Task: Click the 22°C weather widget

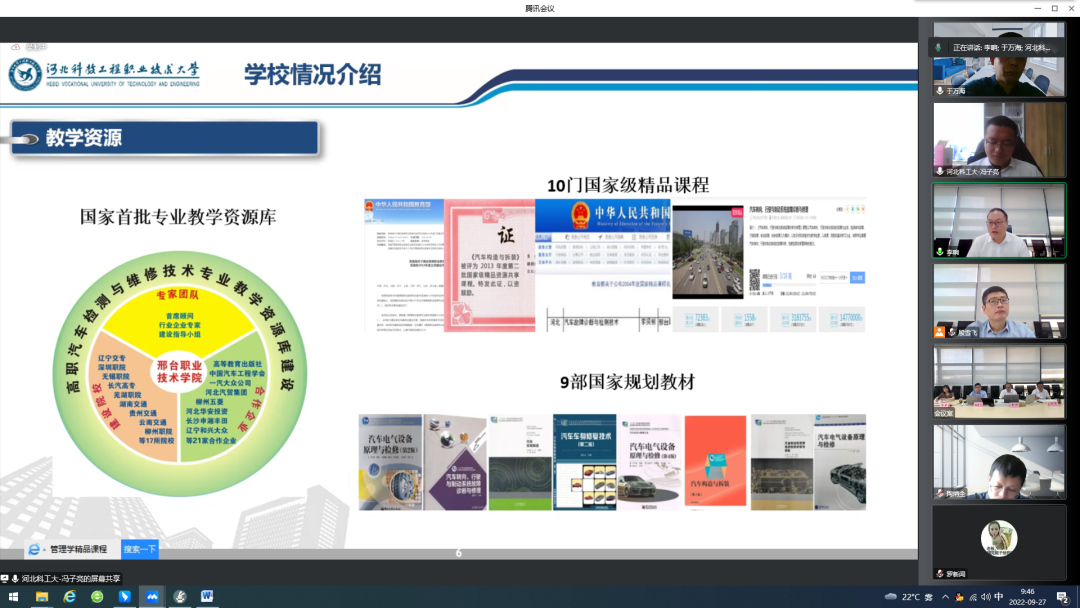Action: (903, 597)
